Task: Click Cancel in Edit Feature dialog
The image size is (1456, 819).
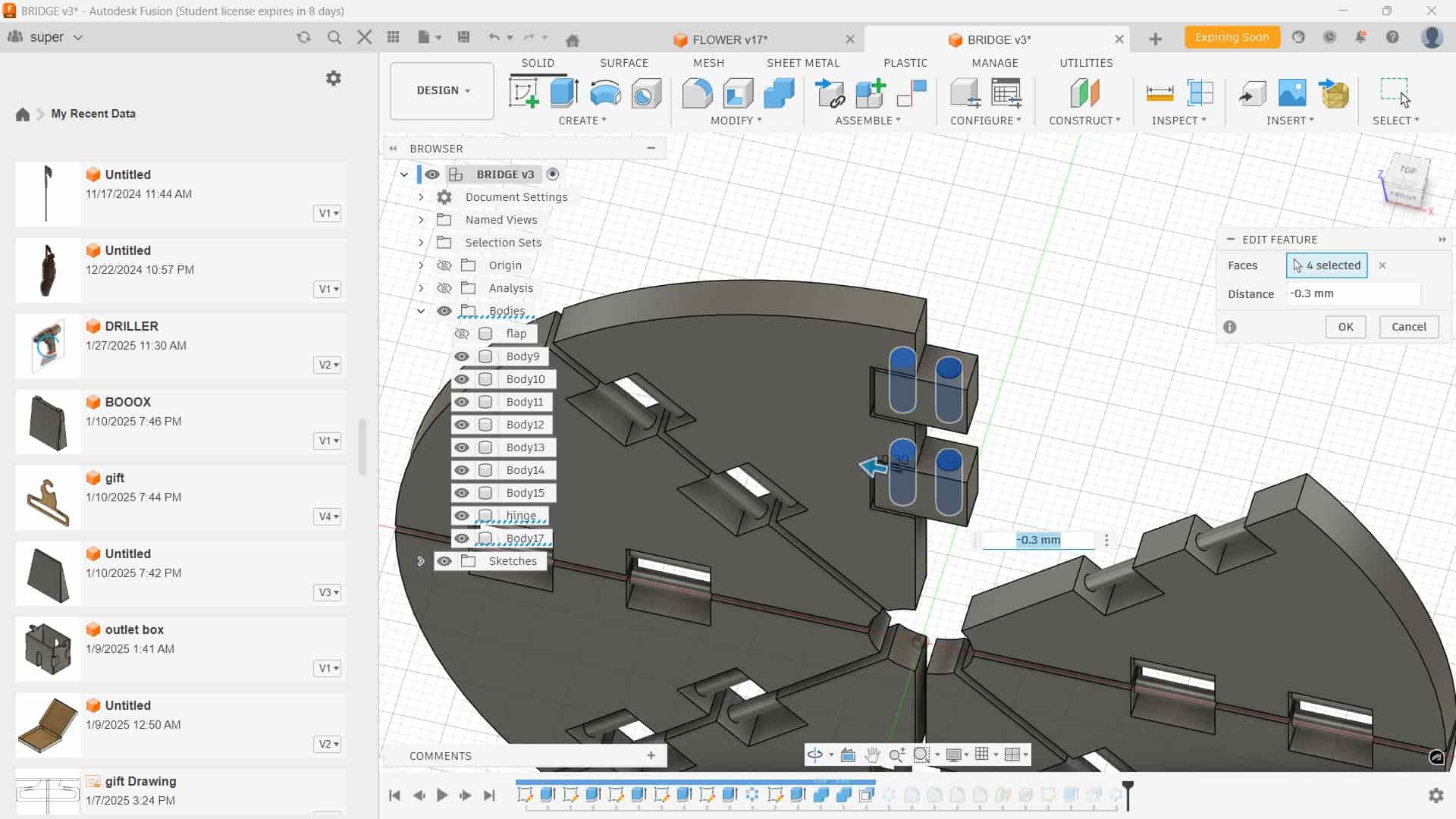Action: (x=1408, y=327)
